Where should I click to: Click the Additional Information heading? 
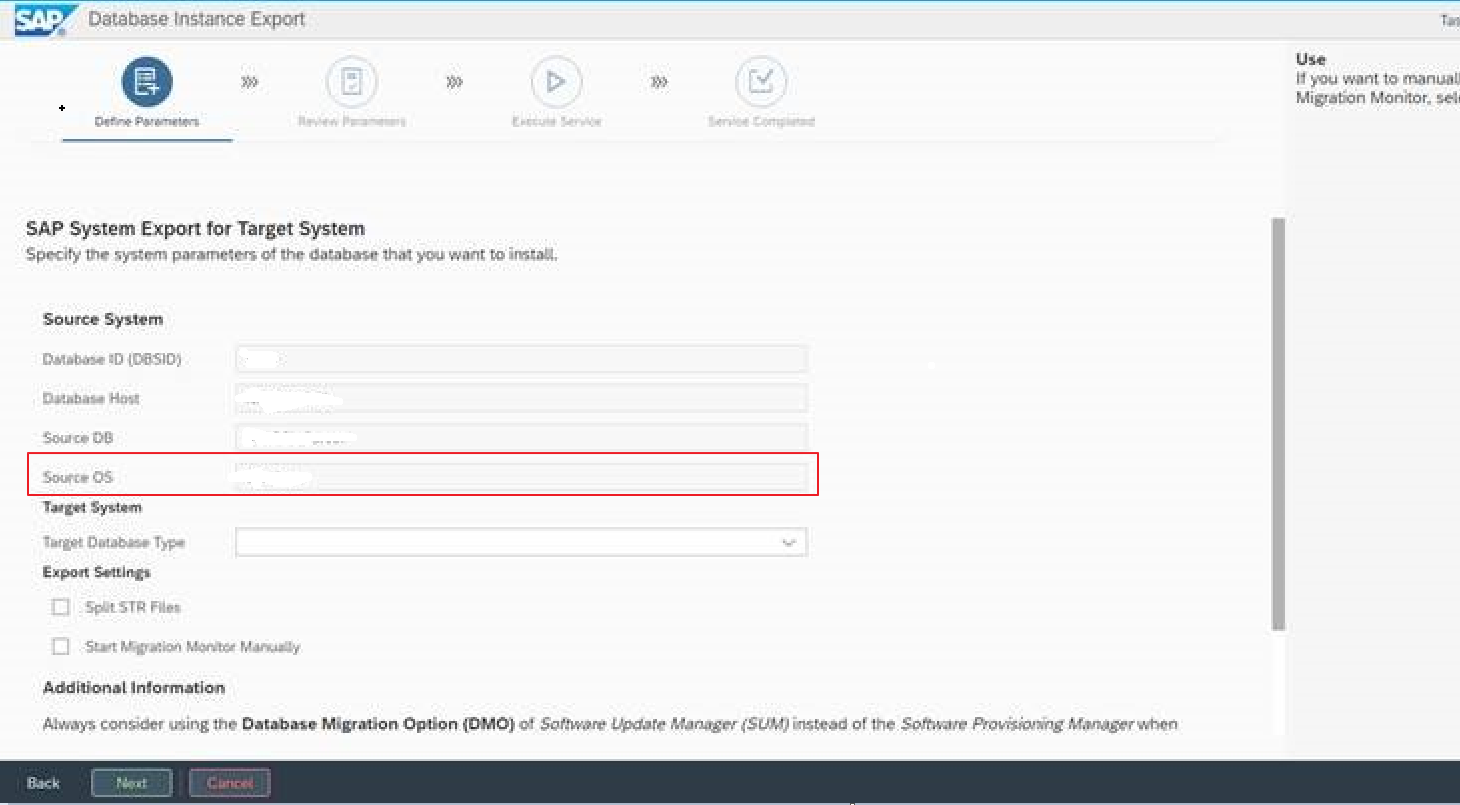(x=134, y=688)
